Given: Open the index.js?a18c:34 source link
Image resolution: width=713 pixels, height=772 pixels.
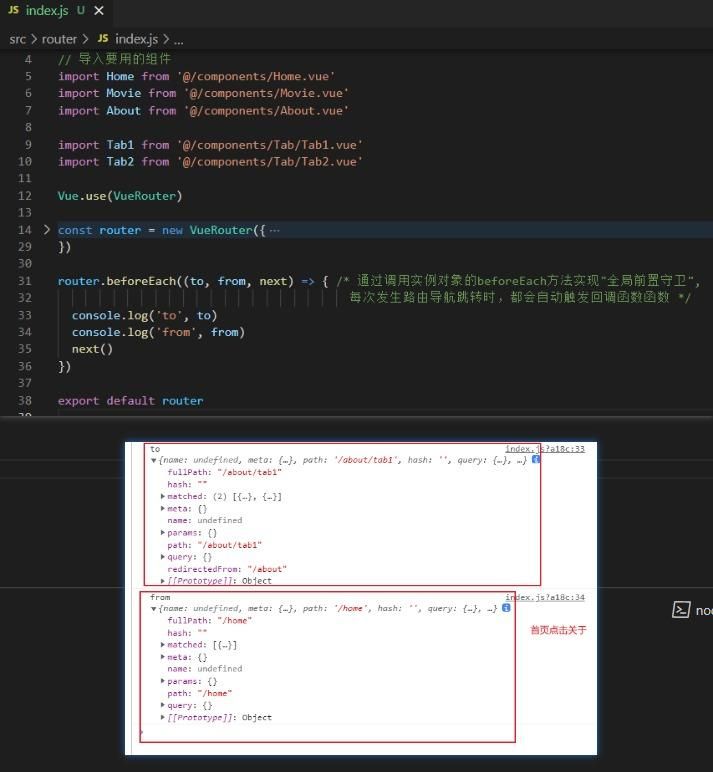Looking at the screenshot, I should pos(544,597).
